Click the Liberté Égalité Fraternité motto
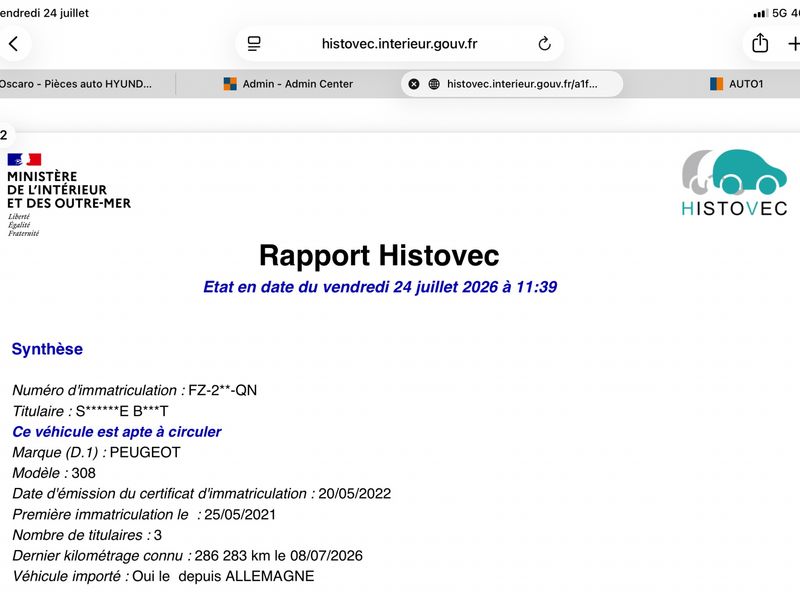This screenshot has height=600, width=800. [23, 225]
